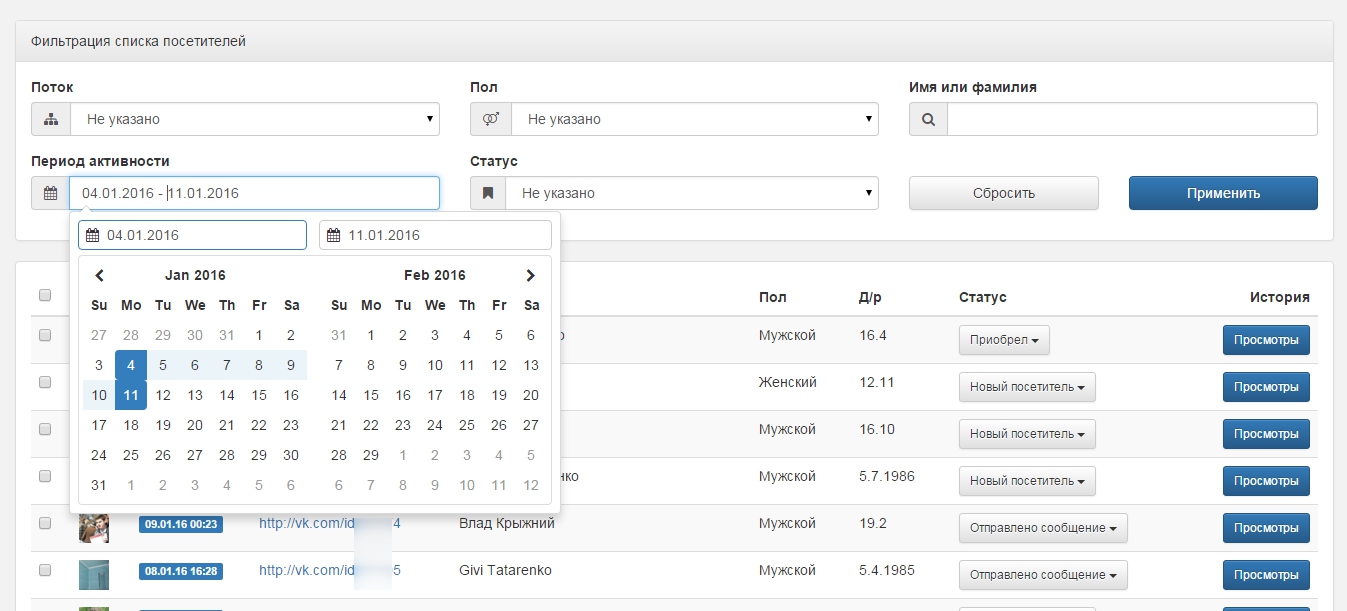Image resolution: width=1347 pixels, height=611 pixels.
Task: Click the gender symbol icon beside Пол
Action: click(491, 120)
